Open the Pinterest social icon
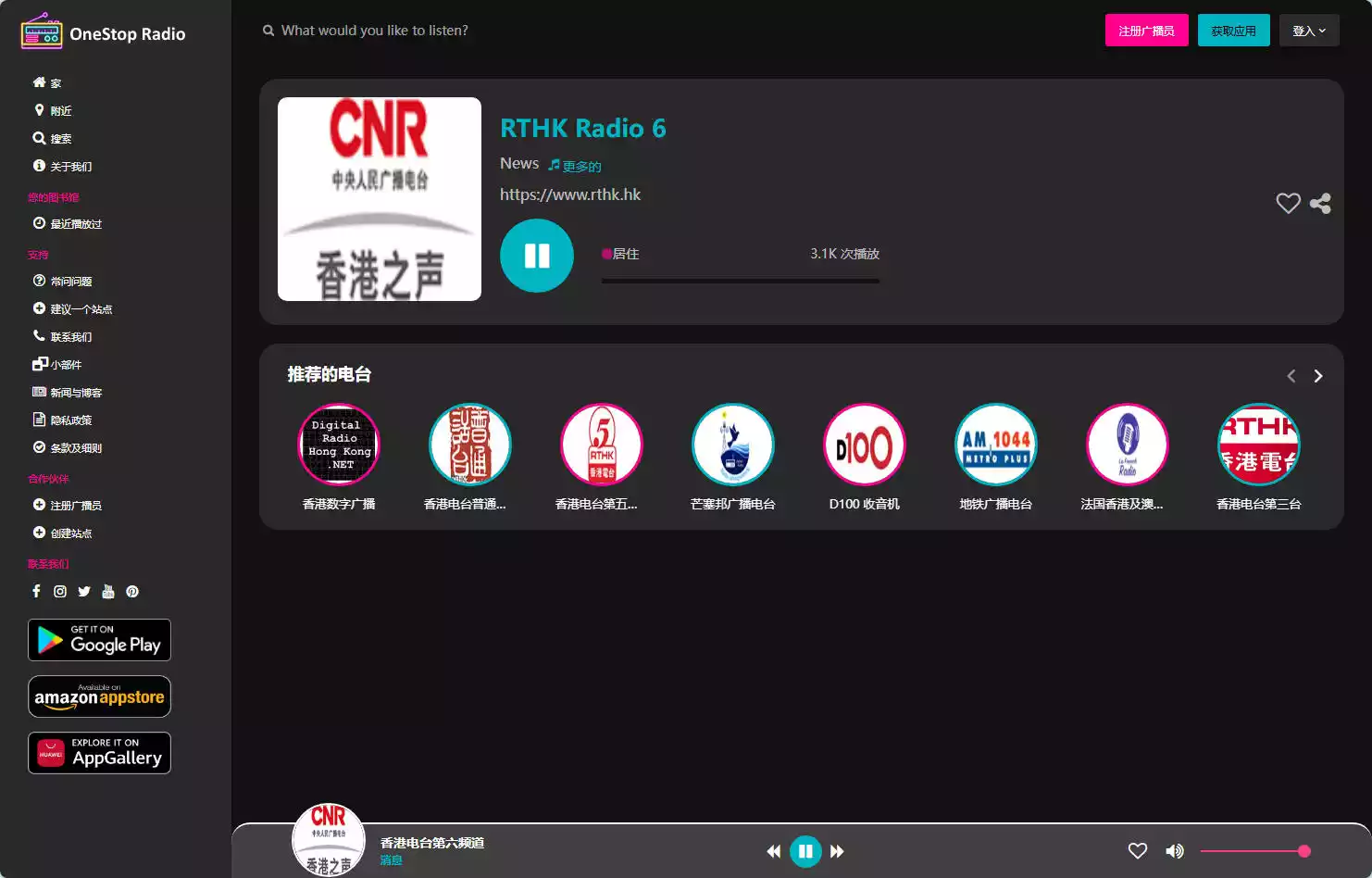The image size is (1372, 878). 132,591
